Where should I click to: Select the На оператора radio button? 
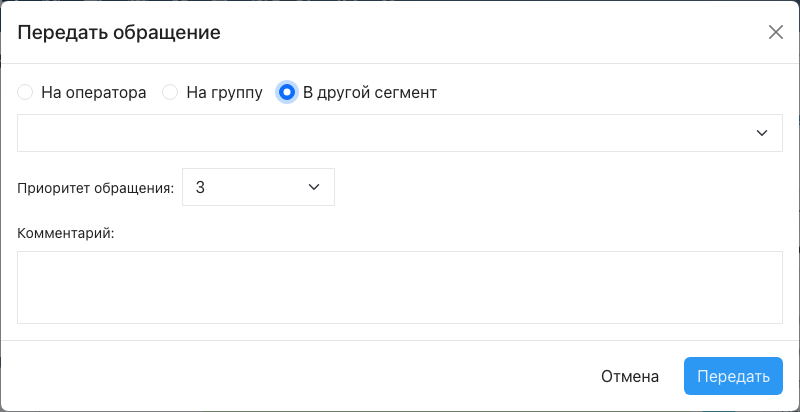25,93
